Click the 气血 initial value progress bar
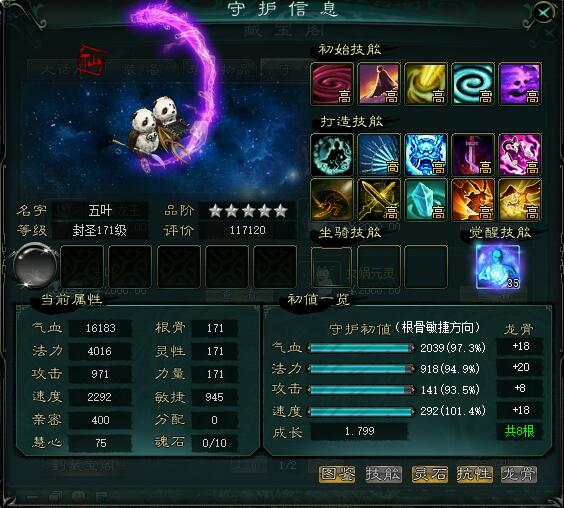The image size is (564, 508). coord(361,348)
